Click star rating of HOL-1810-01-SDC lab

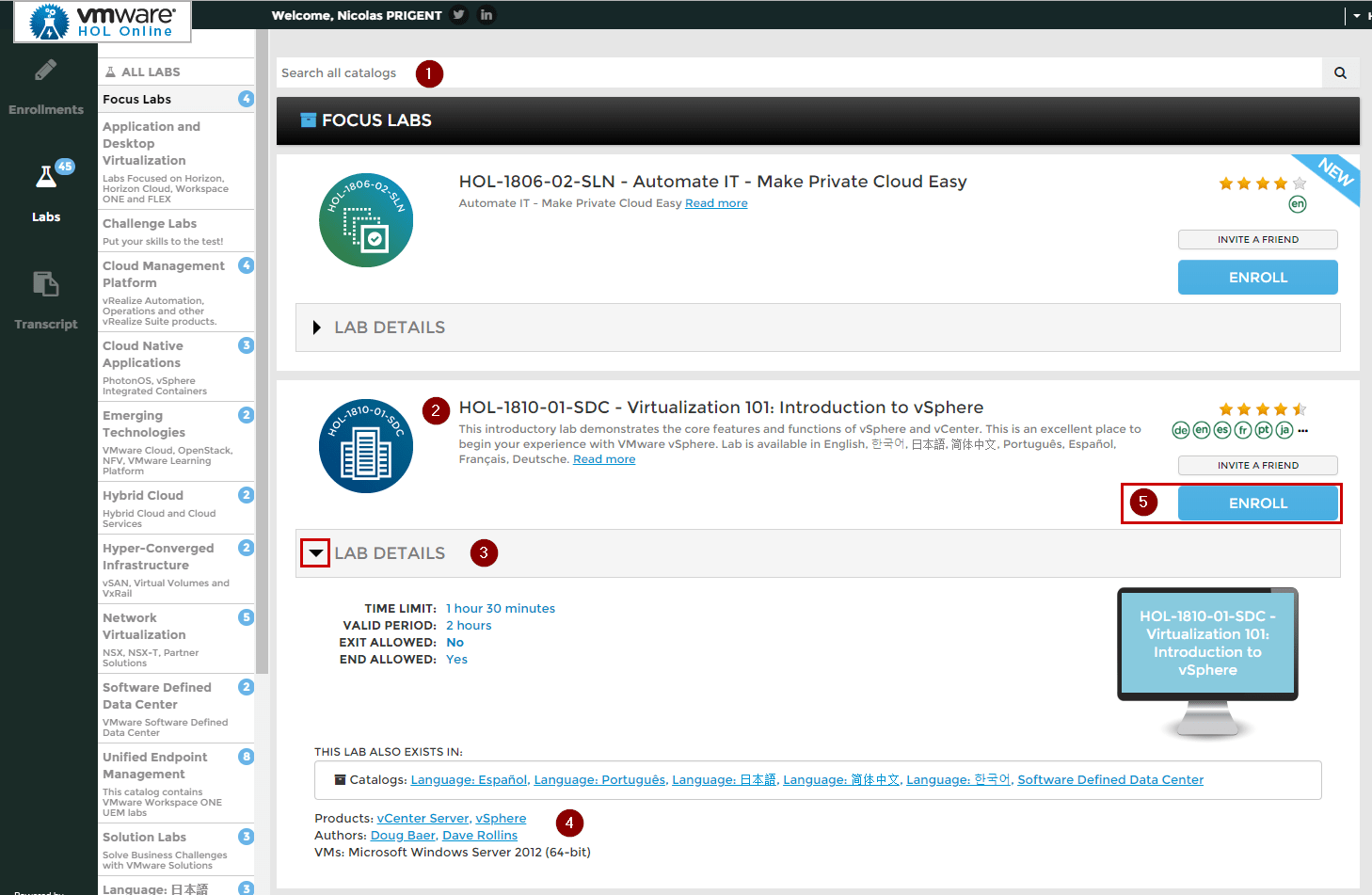tap(1263, 409)
